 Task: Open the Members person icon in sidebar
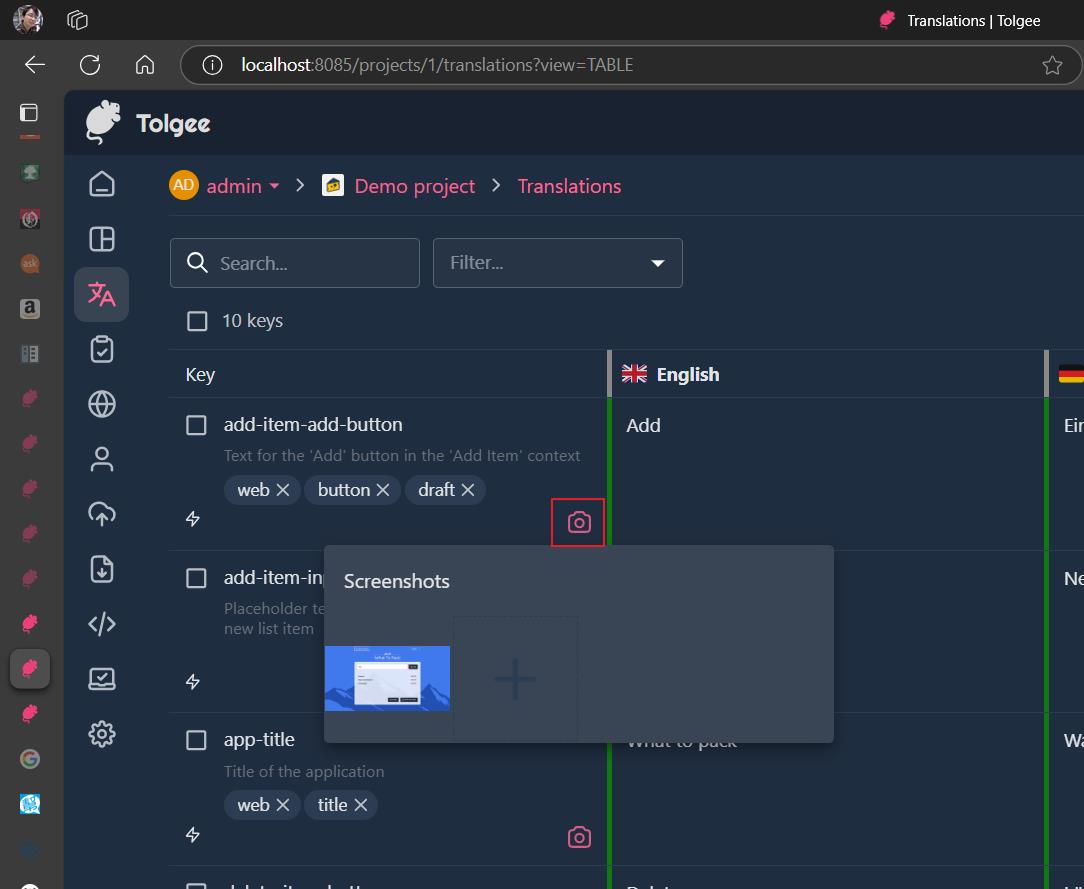pyautogui.click(x=102, y=459)
